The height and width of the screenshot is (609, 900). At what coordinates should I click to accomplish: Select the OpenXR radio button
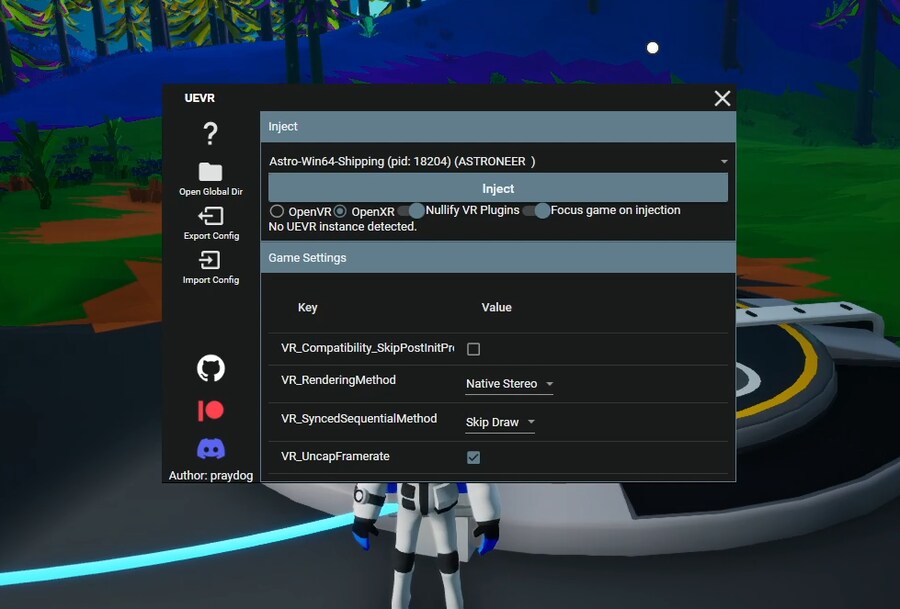pyautogui.click(x=340, y=211)
